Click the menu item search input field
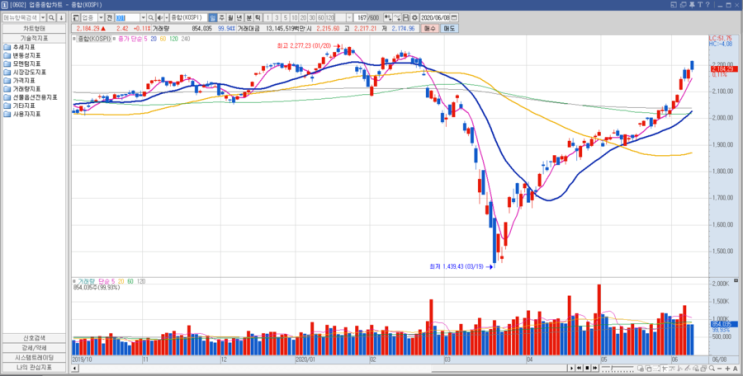The width and height of the screenshot is (743, 376). pyautogui.click(x=21, y=18)
